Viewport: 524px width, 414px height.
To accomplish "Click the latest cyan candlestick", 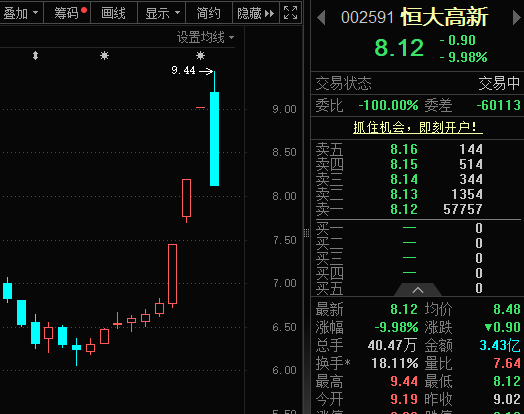I will pyautogui.click(x=214, y=139).
